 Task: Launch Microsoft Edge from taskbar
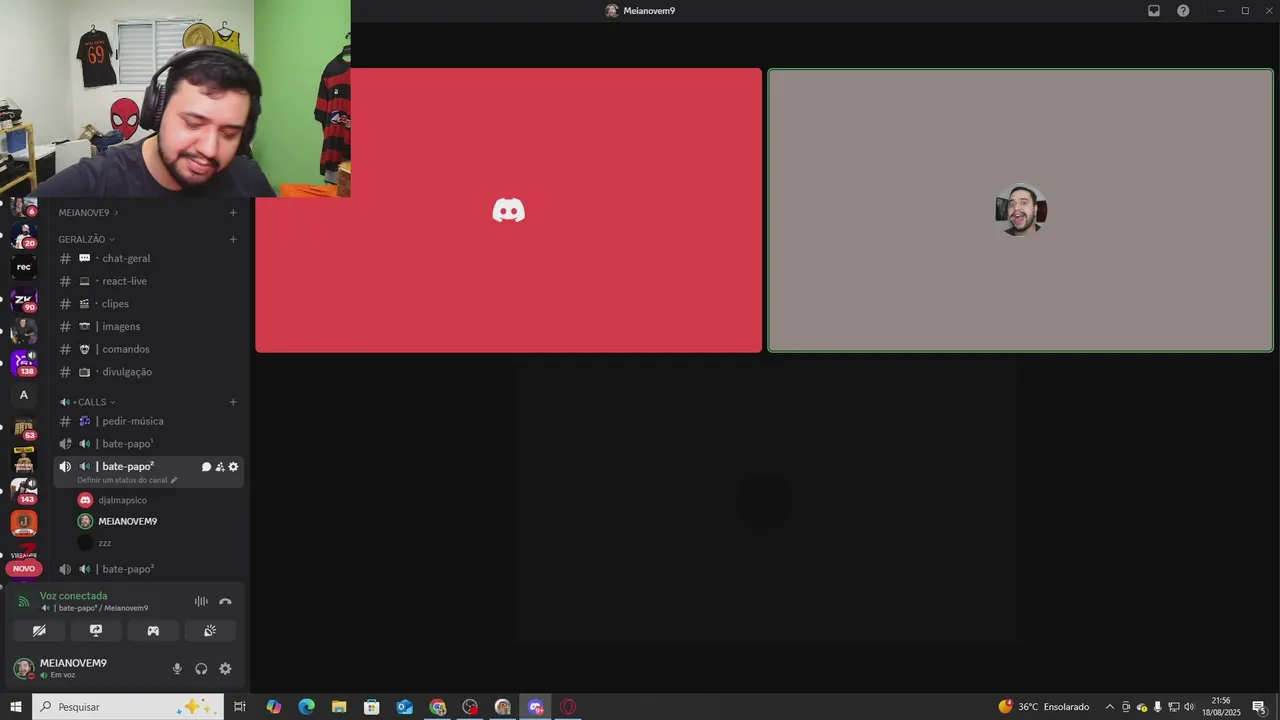click(306, 707)
